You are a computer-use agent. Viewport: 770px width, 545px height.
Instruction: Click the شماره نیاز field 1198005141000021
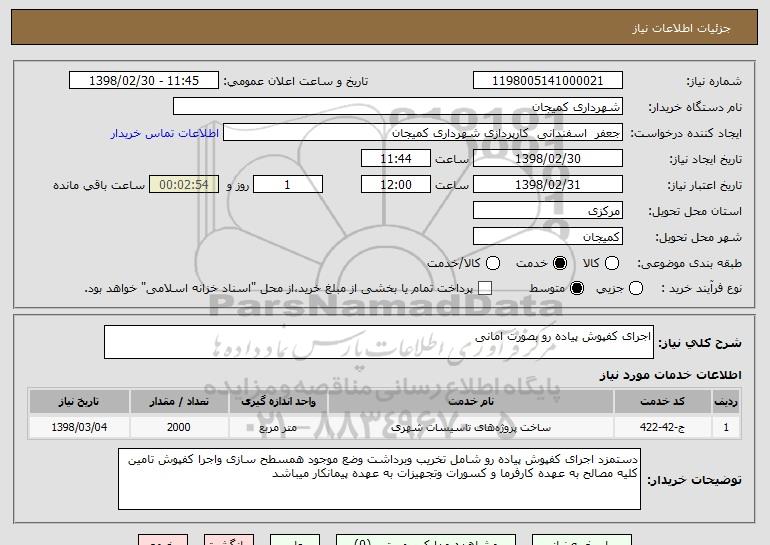[x=548, y=81]
